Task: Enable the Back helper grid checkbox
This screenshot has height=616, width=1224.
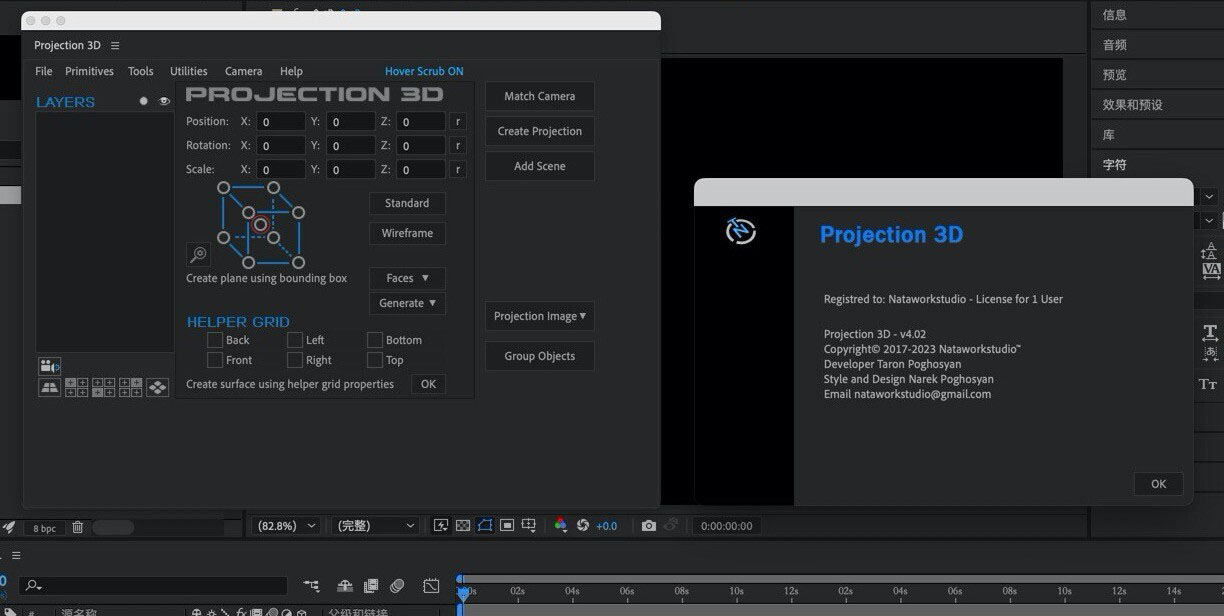Action: point(215,340)
